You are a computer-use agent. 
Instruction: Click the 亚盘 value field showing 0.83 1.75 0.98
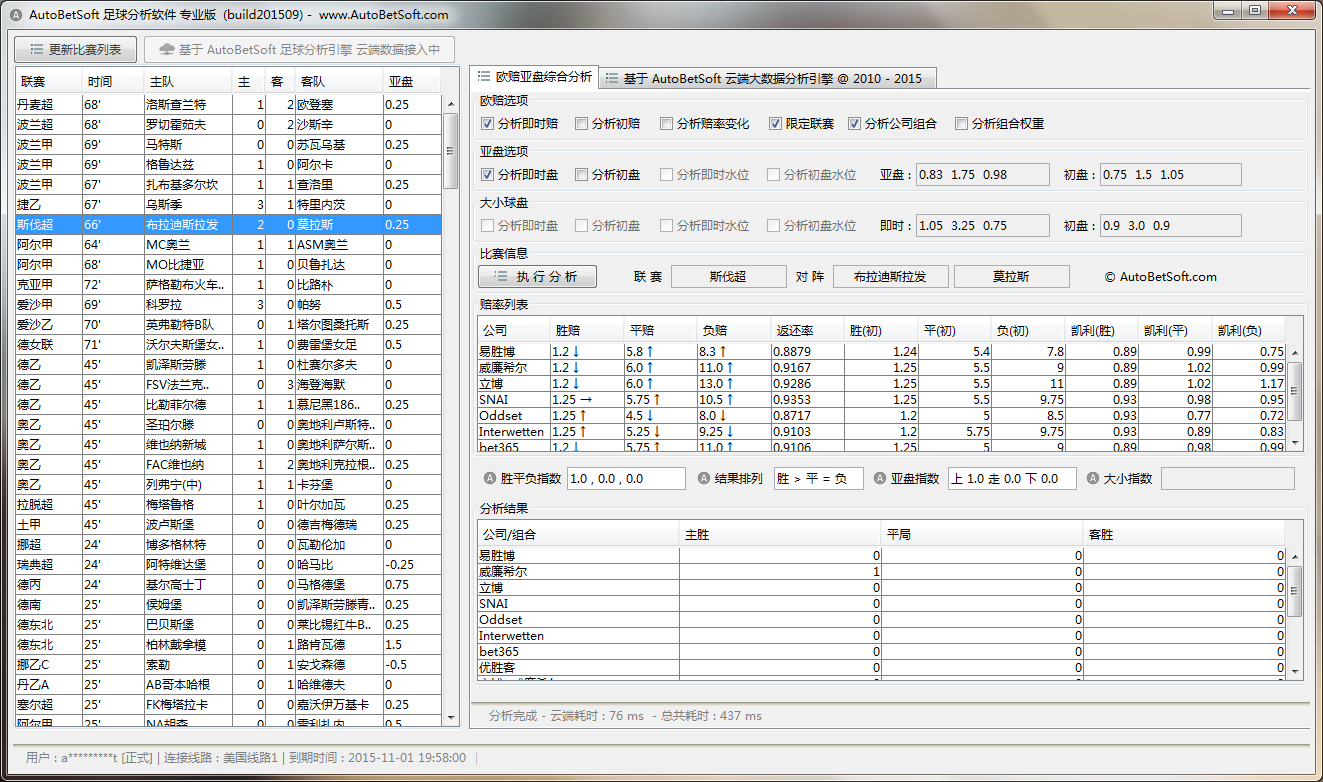point(985,174)
